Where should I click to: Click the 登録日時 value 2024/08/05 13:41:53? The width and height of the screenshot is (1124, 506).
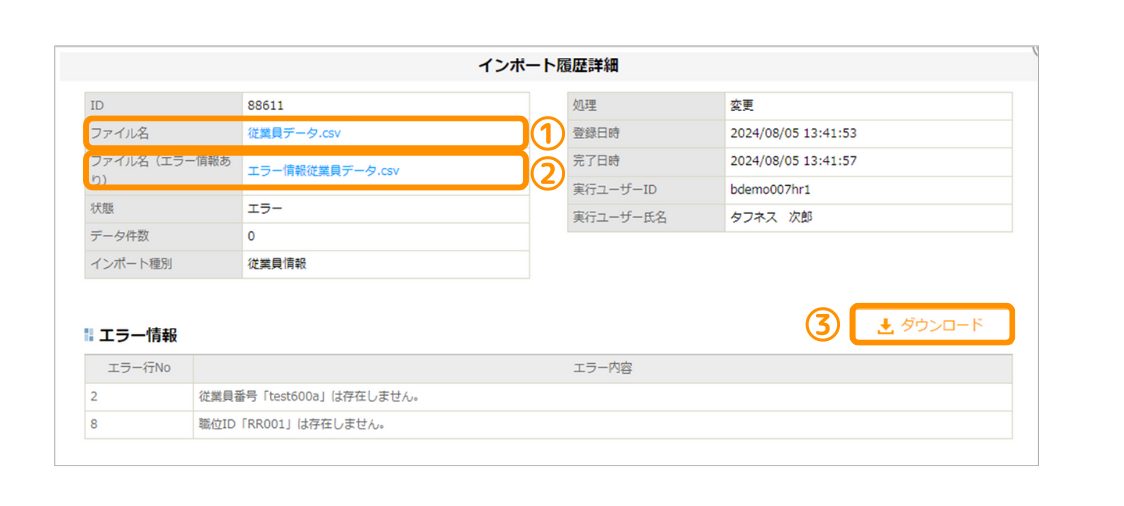(793, 133)
